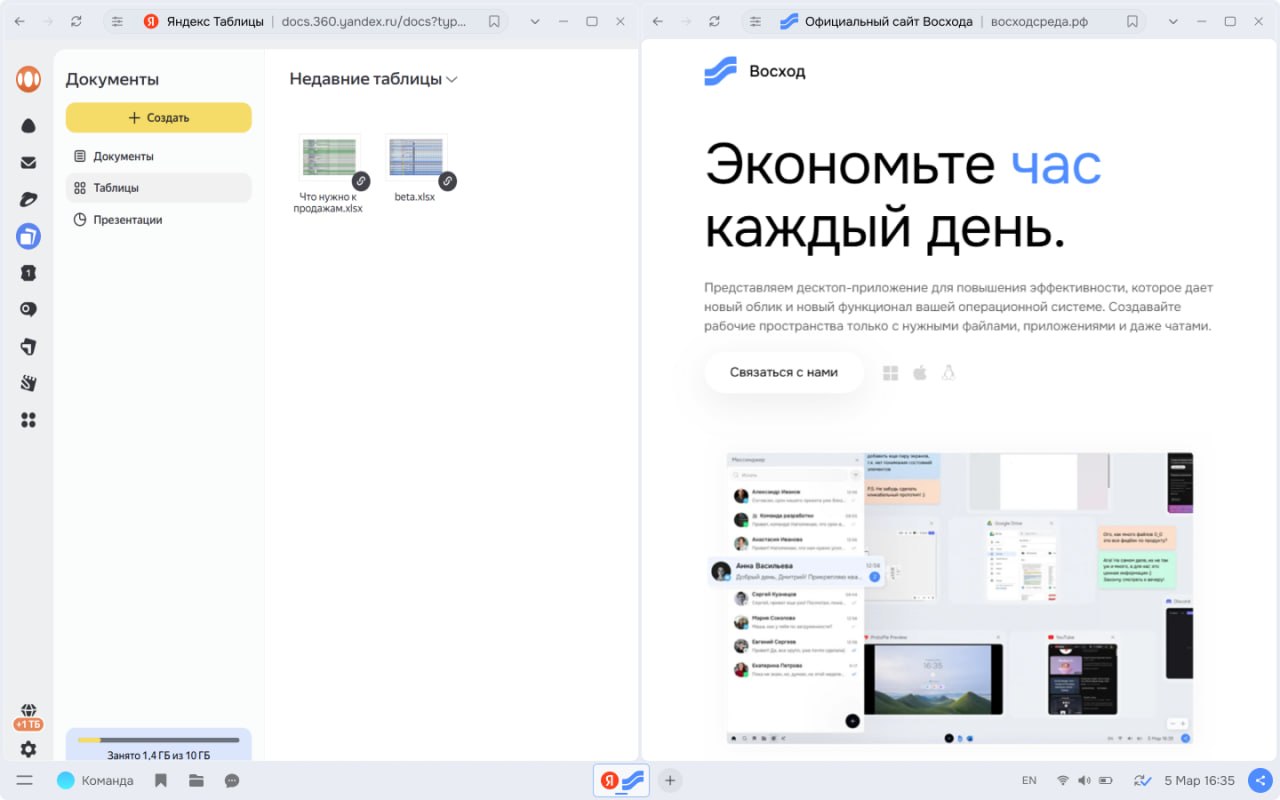
Task: Open the beta.xlsx spreadsheet thumbnail
Action: (x=416, y=157)
